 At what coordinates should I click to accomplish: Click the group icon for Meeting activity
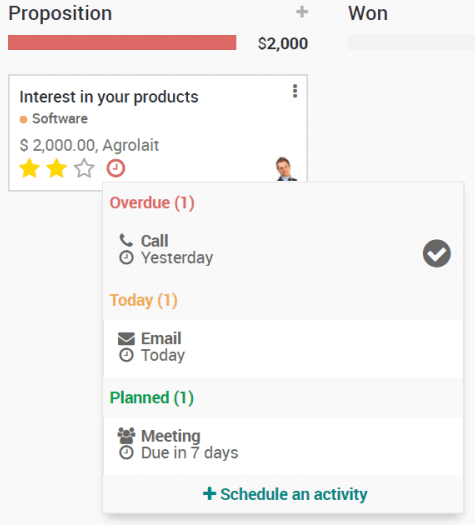[x=126, y=436]
